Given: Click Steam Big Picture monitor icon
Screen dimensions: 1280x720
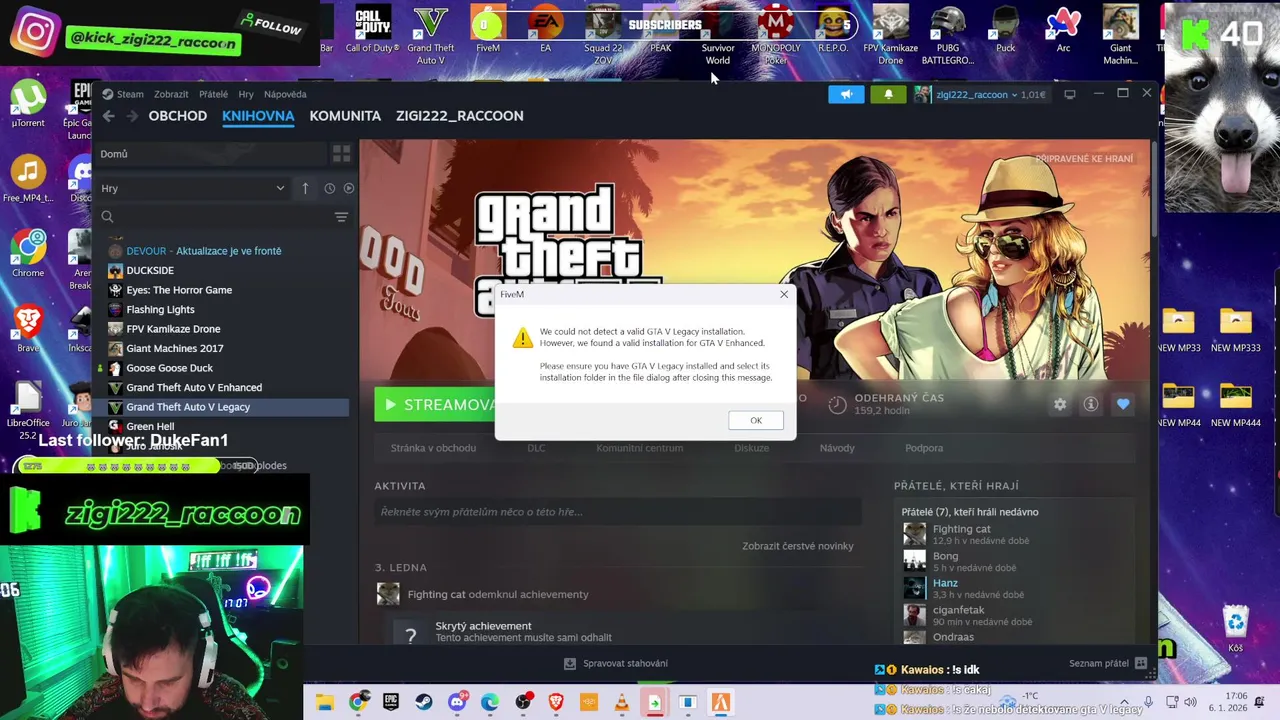Looking at the screenshot, I should (x=1069, y=94).
